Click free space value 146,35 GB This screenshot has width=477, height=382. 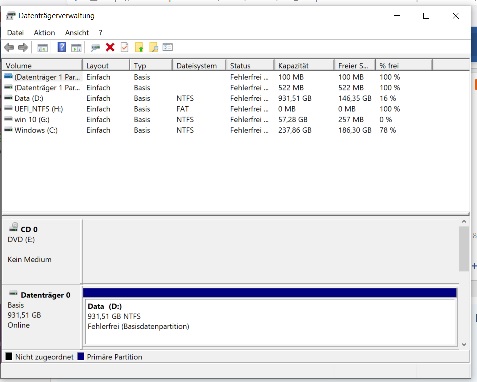coord(355,98)
